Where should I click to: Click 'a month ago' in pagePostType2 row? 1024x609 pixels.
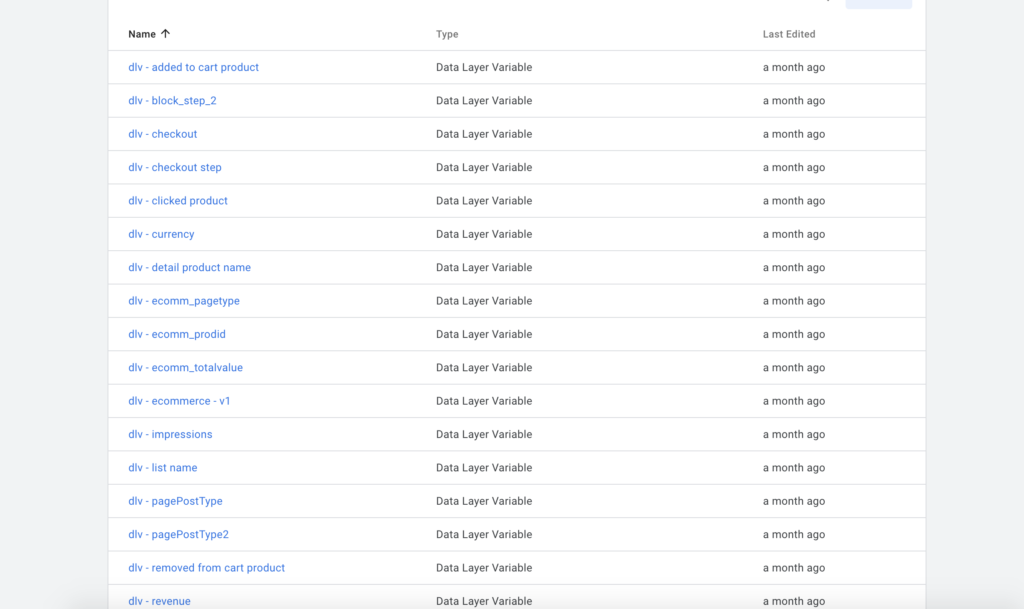click(793, 534)
